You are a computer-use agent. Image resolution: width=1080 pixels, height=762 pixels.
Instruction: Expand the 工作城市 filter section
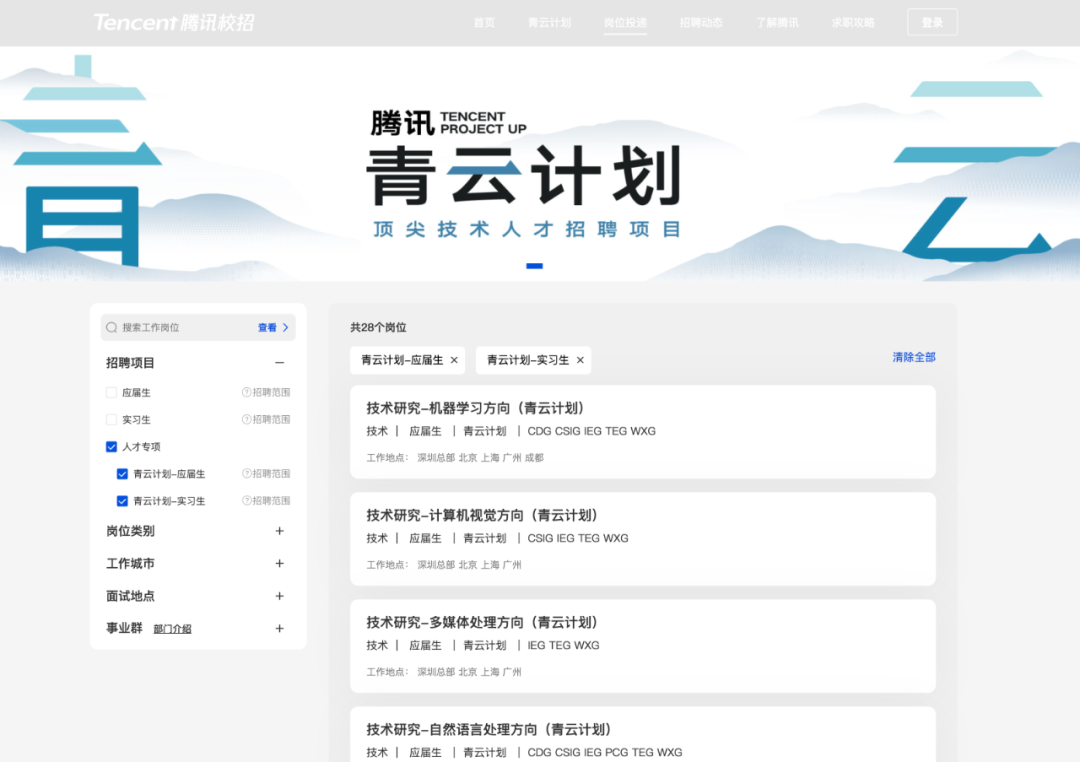click(280, 563)
